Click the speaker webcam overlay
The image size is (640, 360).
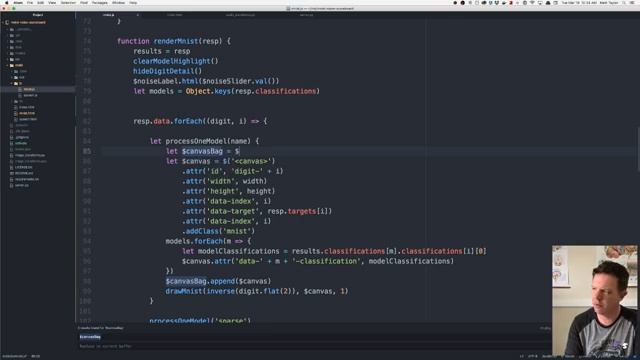click(594, 300)
